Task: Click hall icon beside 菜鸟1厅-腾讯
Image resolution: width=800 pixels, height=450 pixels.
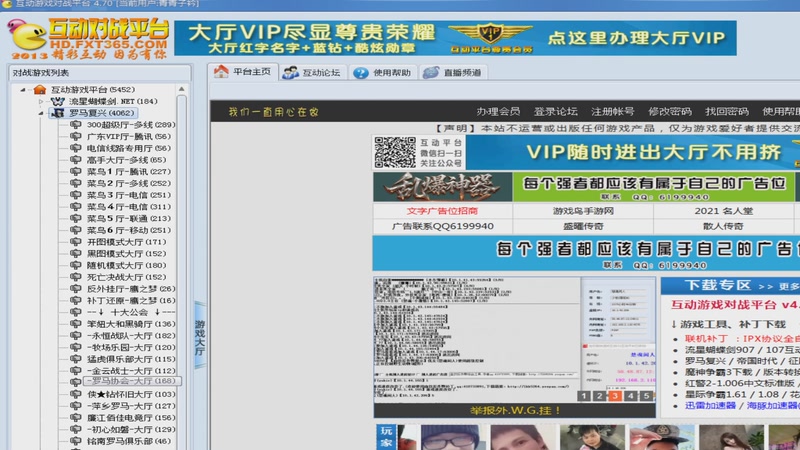Action: 76,171
